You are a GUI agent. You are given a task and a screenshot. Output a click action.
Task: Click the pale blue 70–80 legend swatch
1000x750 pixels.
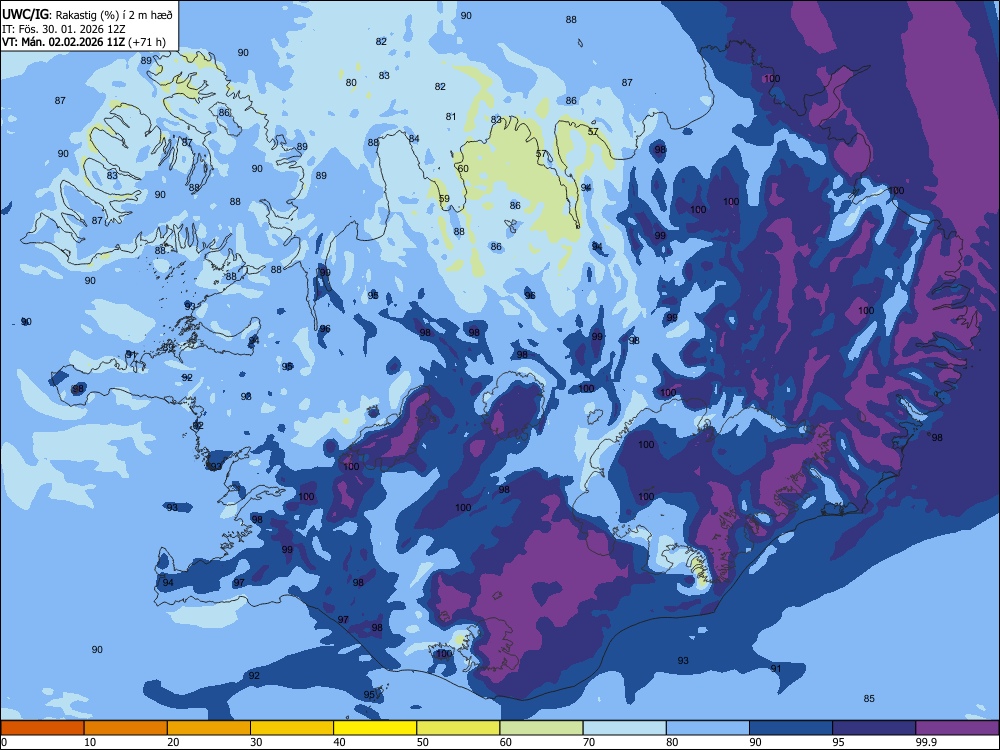coord(624,728)
